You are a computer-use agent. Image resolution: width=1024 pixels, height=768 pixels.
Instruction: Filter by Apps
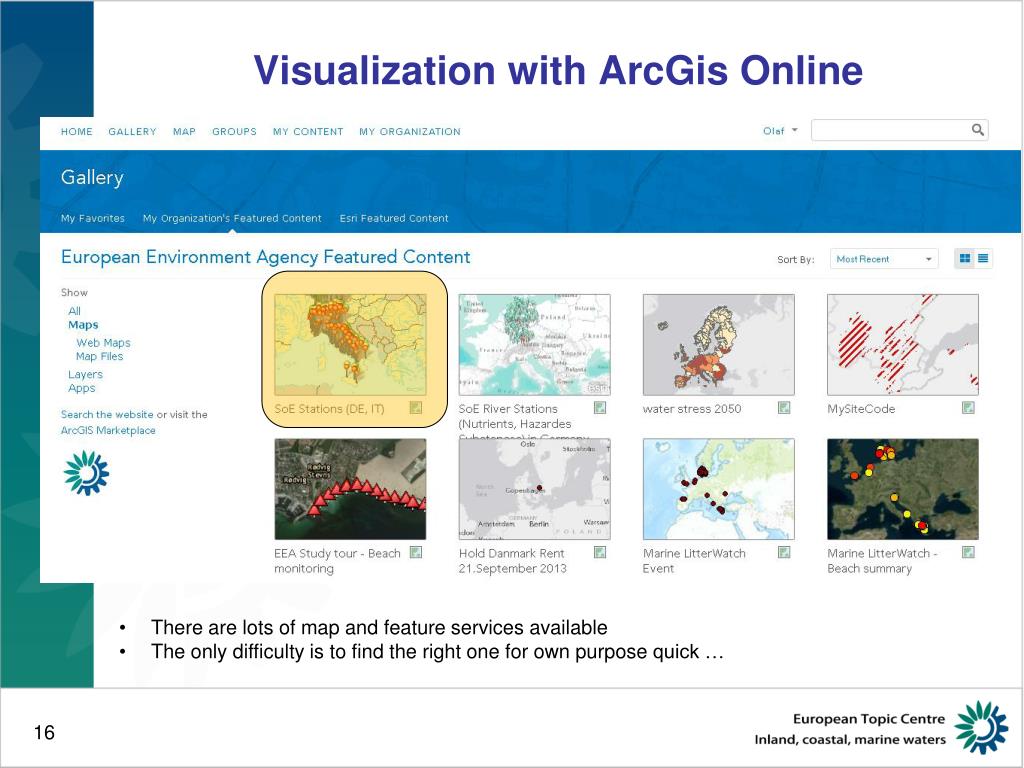[82, 388]
